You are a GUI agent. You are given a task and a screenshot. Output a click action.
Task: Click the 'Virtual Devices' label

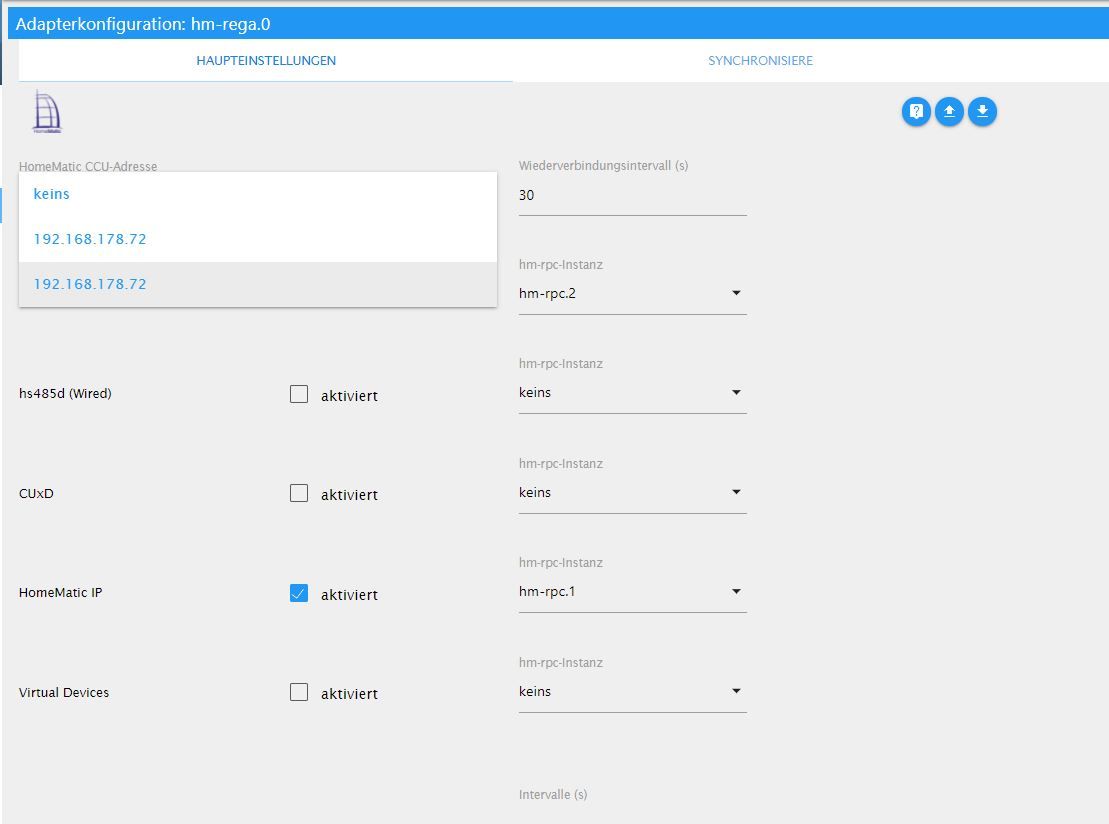(64, 692)
